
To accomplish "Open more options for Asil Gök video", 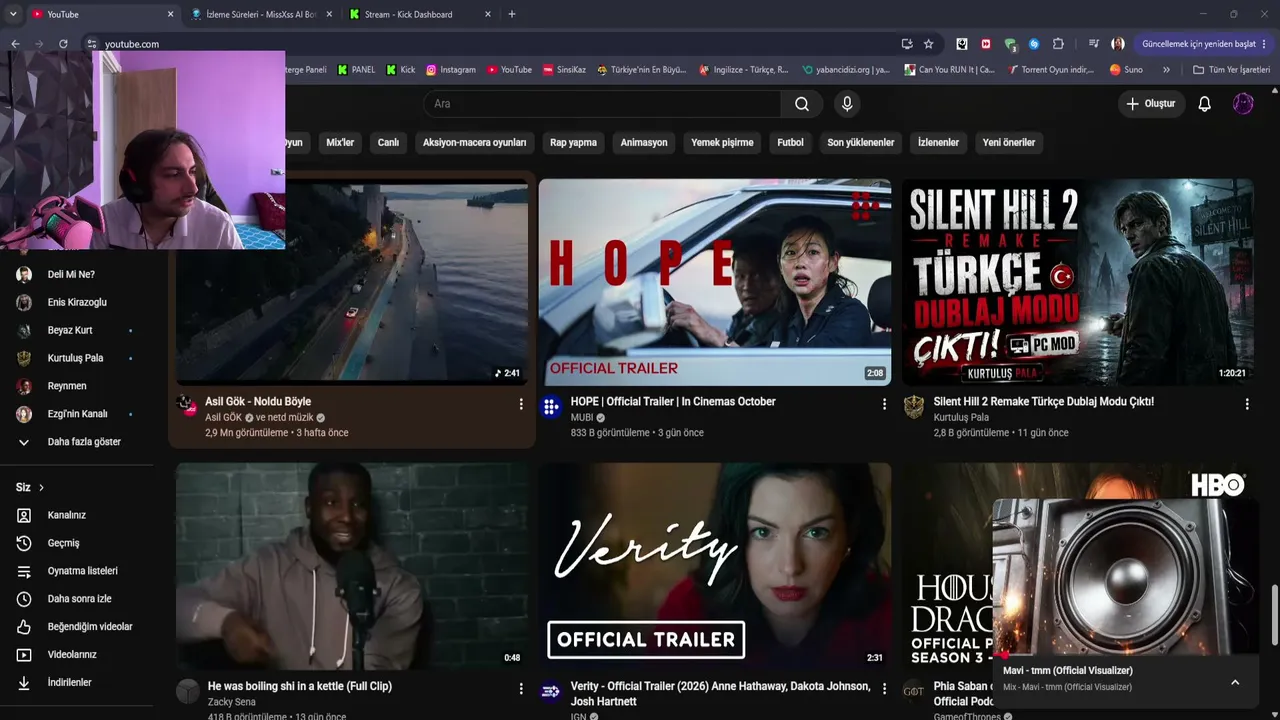I will point(520,404).
